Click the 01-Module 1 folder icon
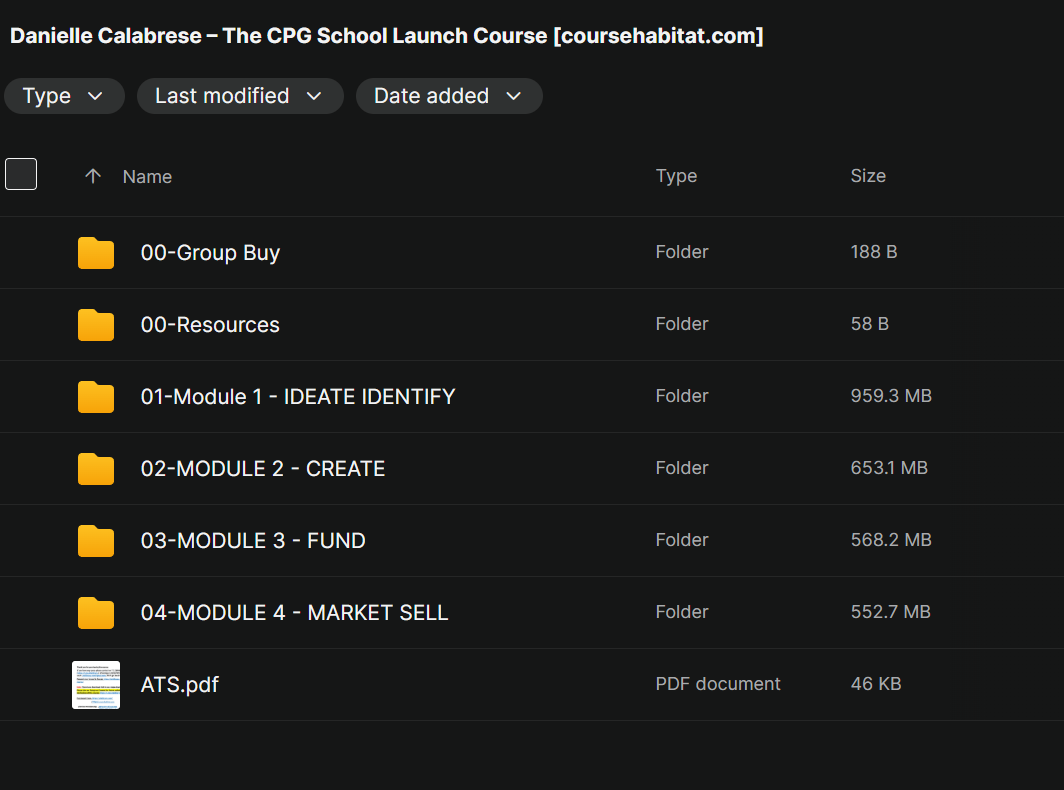 click(96, 396)
